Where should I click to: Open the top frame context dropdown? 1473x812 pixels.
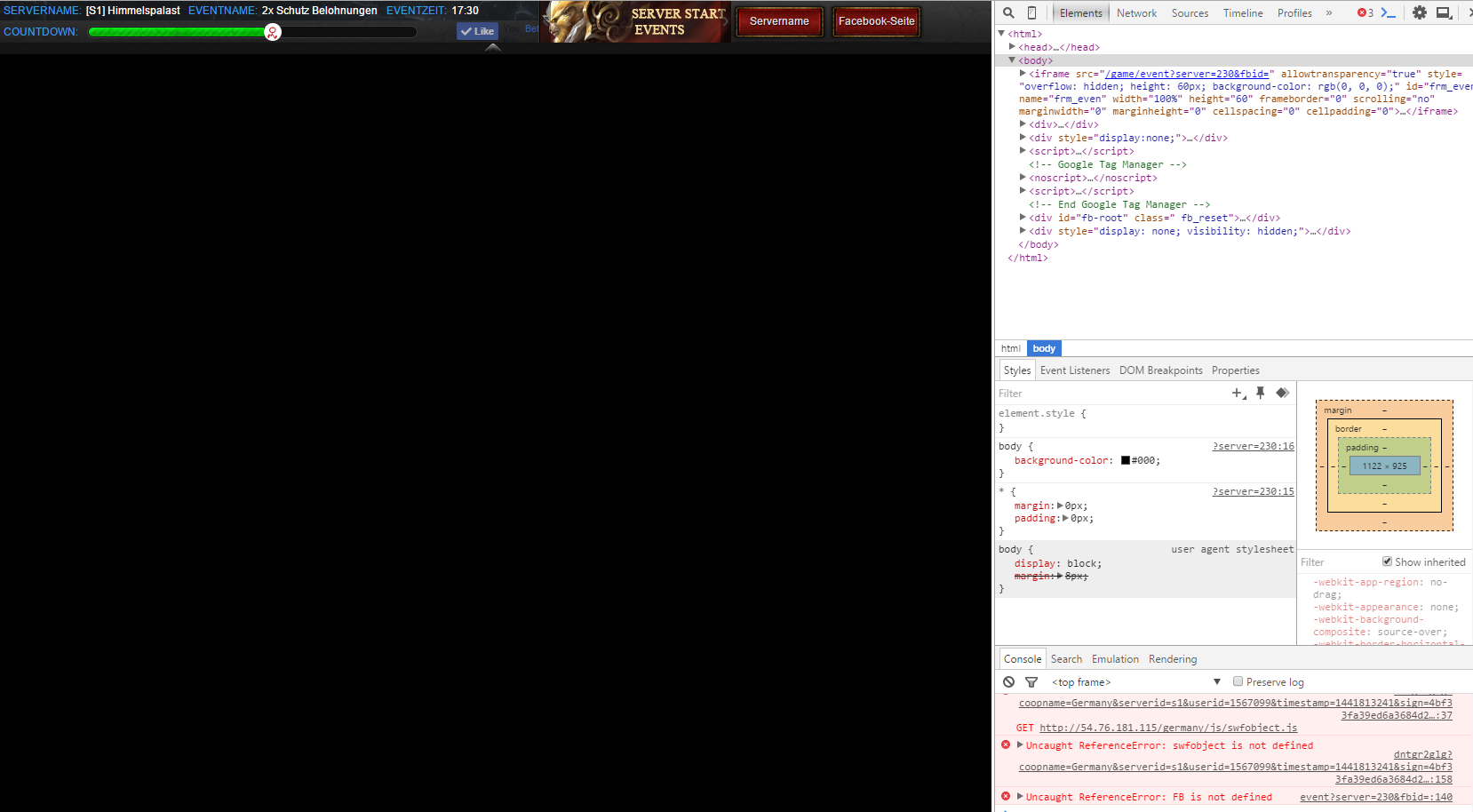tap(1216, 681)
